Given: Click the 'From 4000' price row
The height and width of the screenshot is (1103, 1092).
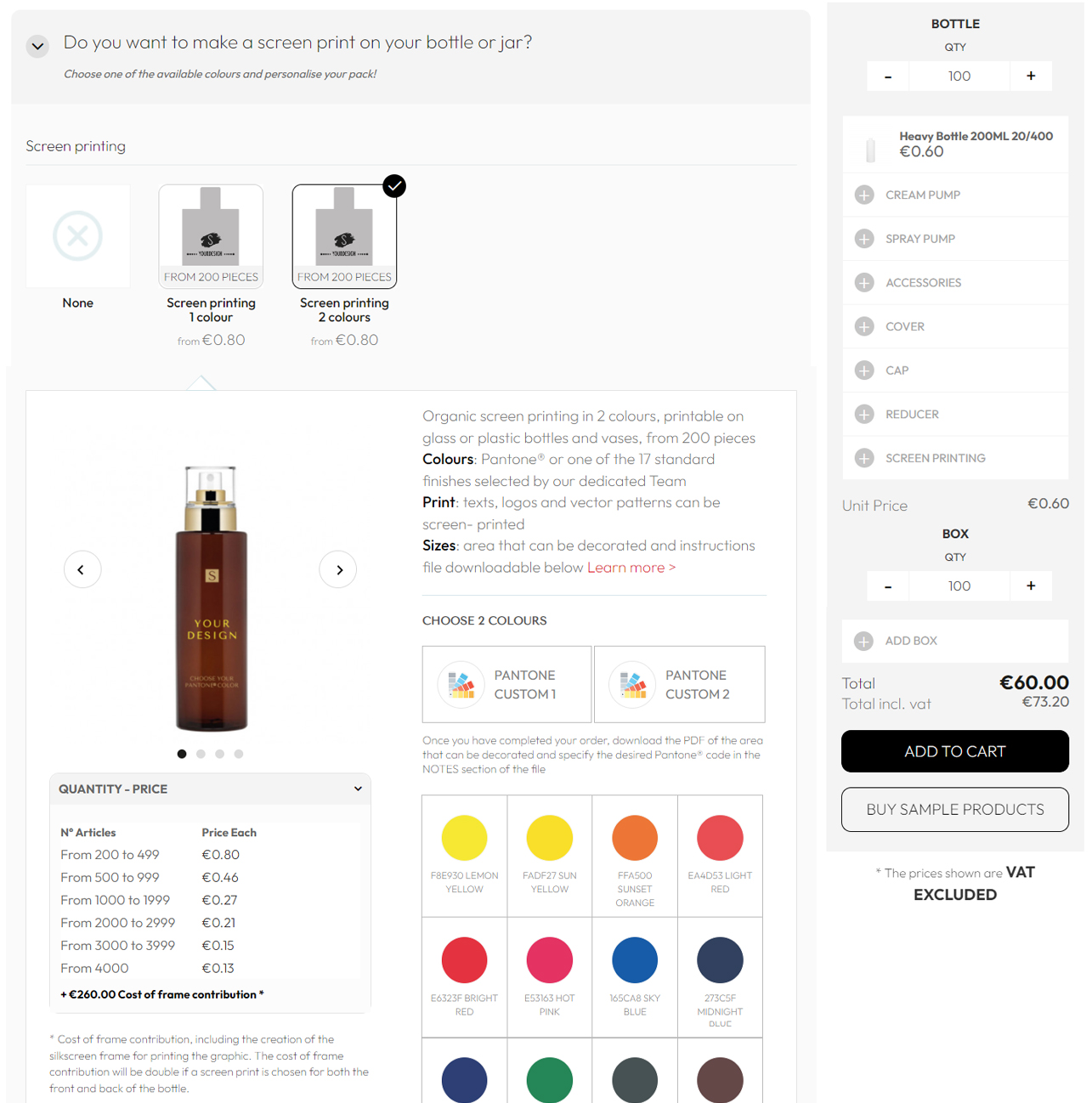Looking at the screenshot, I should click(x=210, y=968).
